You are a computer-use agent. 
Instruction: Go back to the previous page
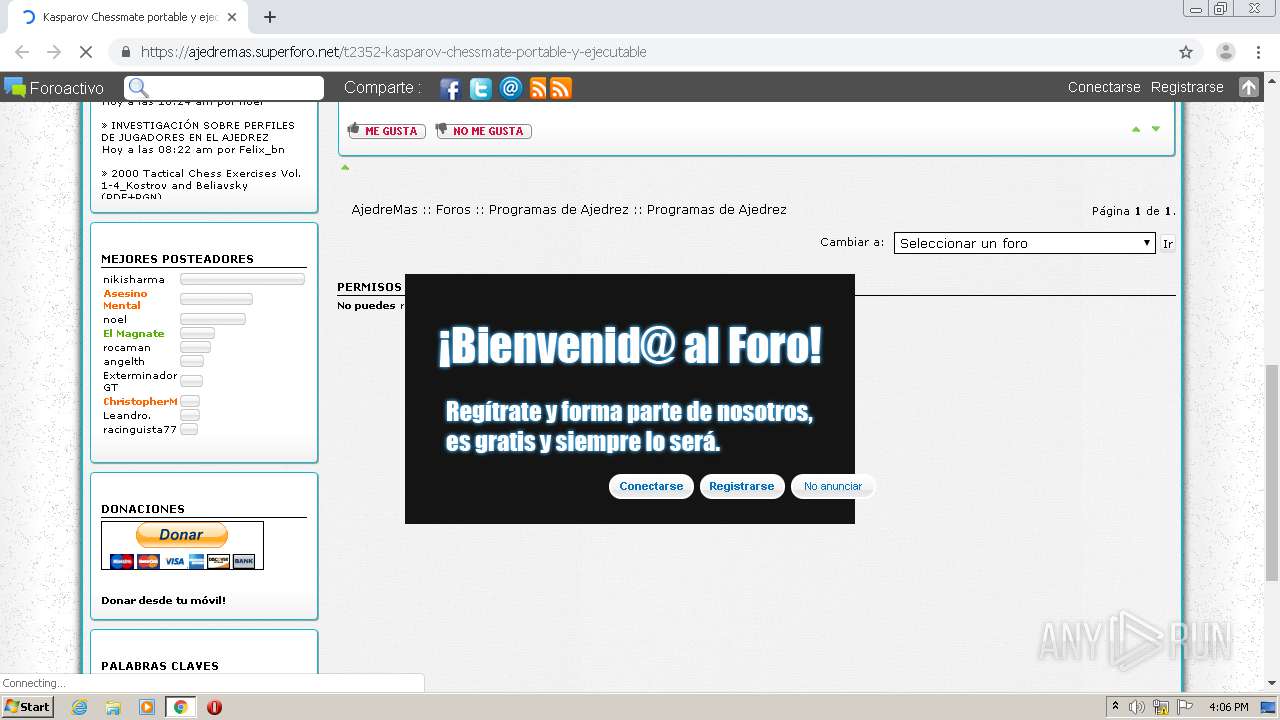pos(22,52)
